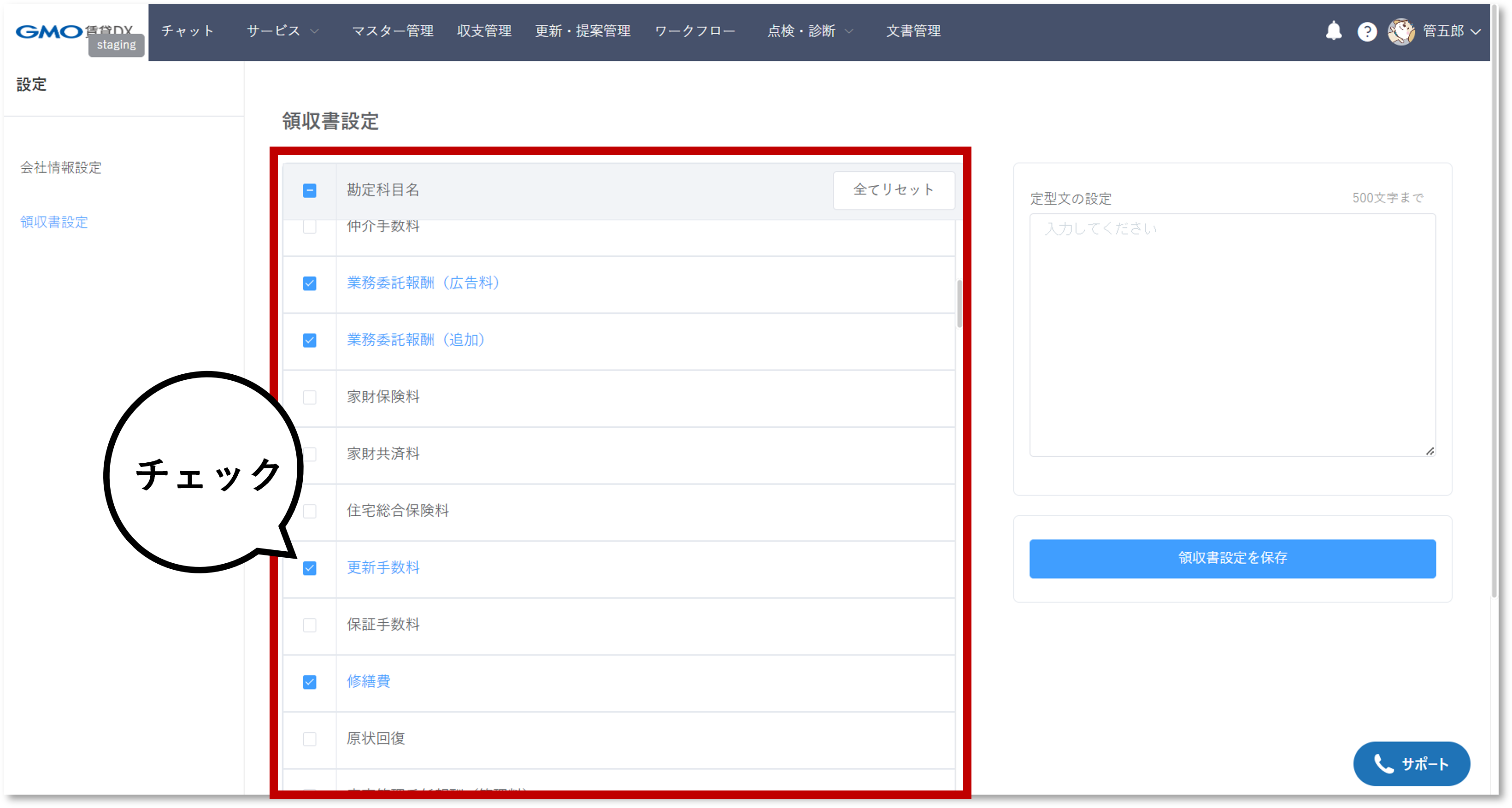Click the 全てリセット button
This screenshot has height=808, width=1512.
pyautogui.click(x=894, y=189)
